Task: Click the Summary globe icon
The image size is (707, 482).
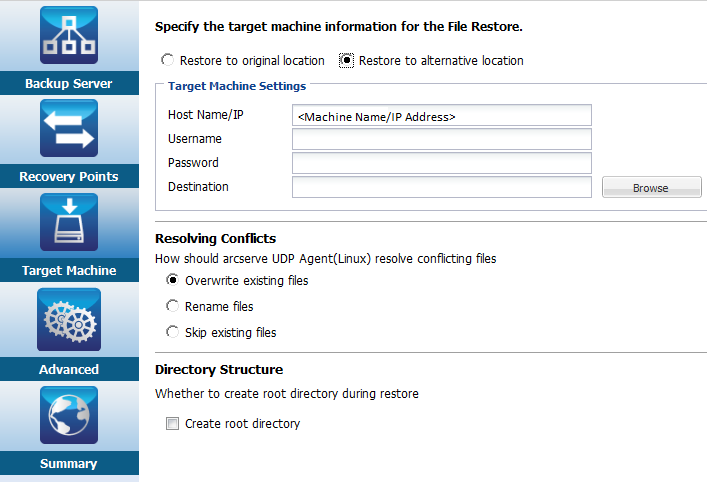Action: coord(69,414)
